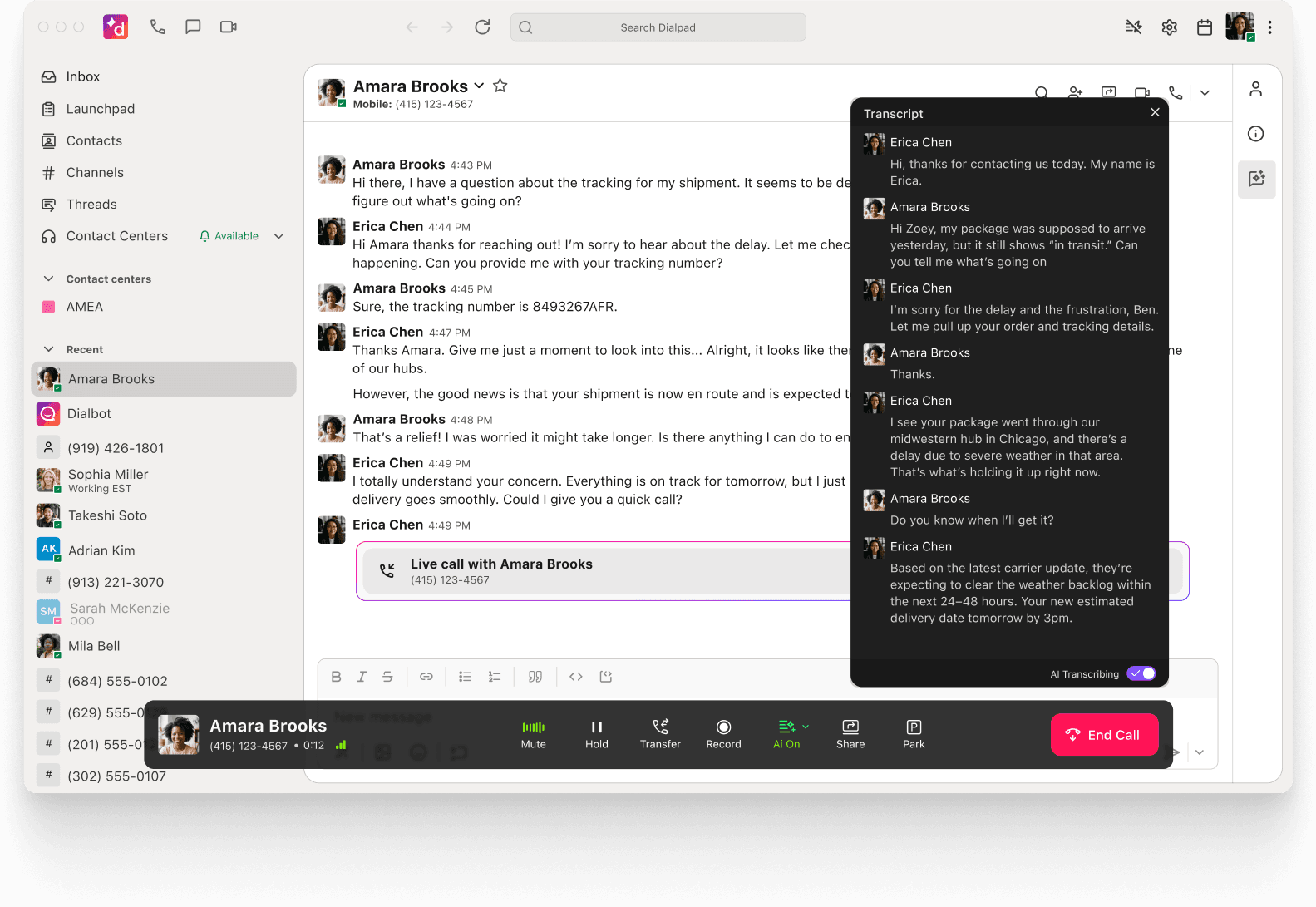Expand the chevron at the header's right end

(x=1205, y=93)
